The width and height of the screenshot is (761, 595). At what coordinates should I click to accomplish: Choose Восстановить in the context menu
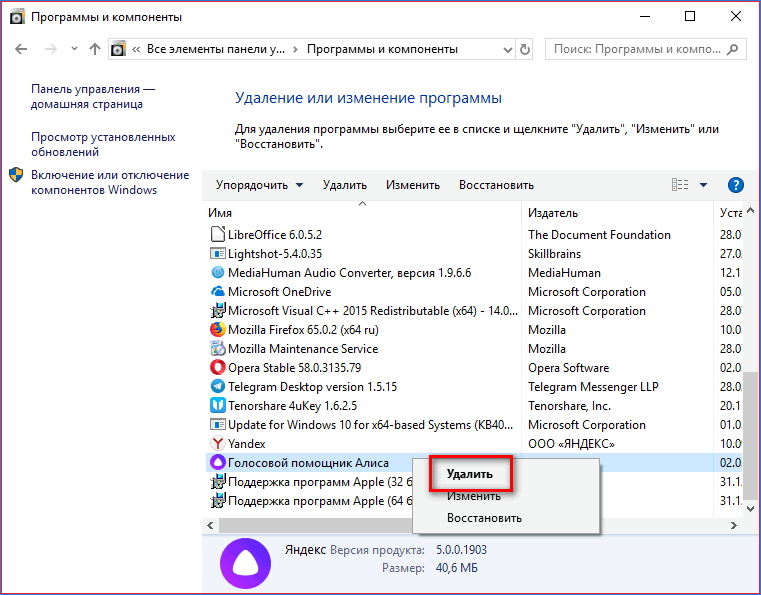[484, 518]
